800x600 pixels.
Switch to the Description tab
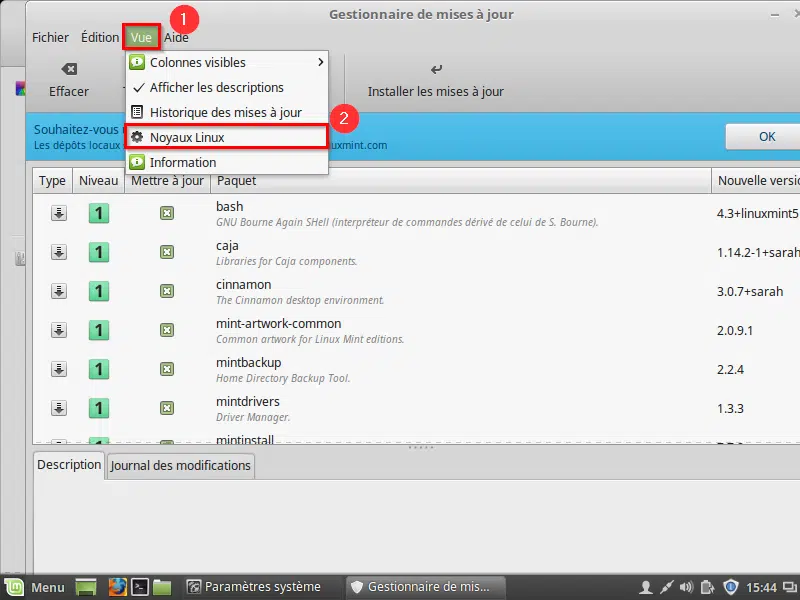click(69, 465)
